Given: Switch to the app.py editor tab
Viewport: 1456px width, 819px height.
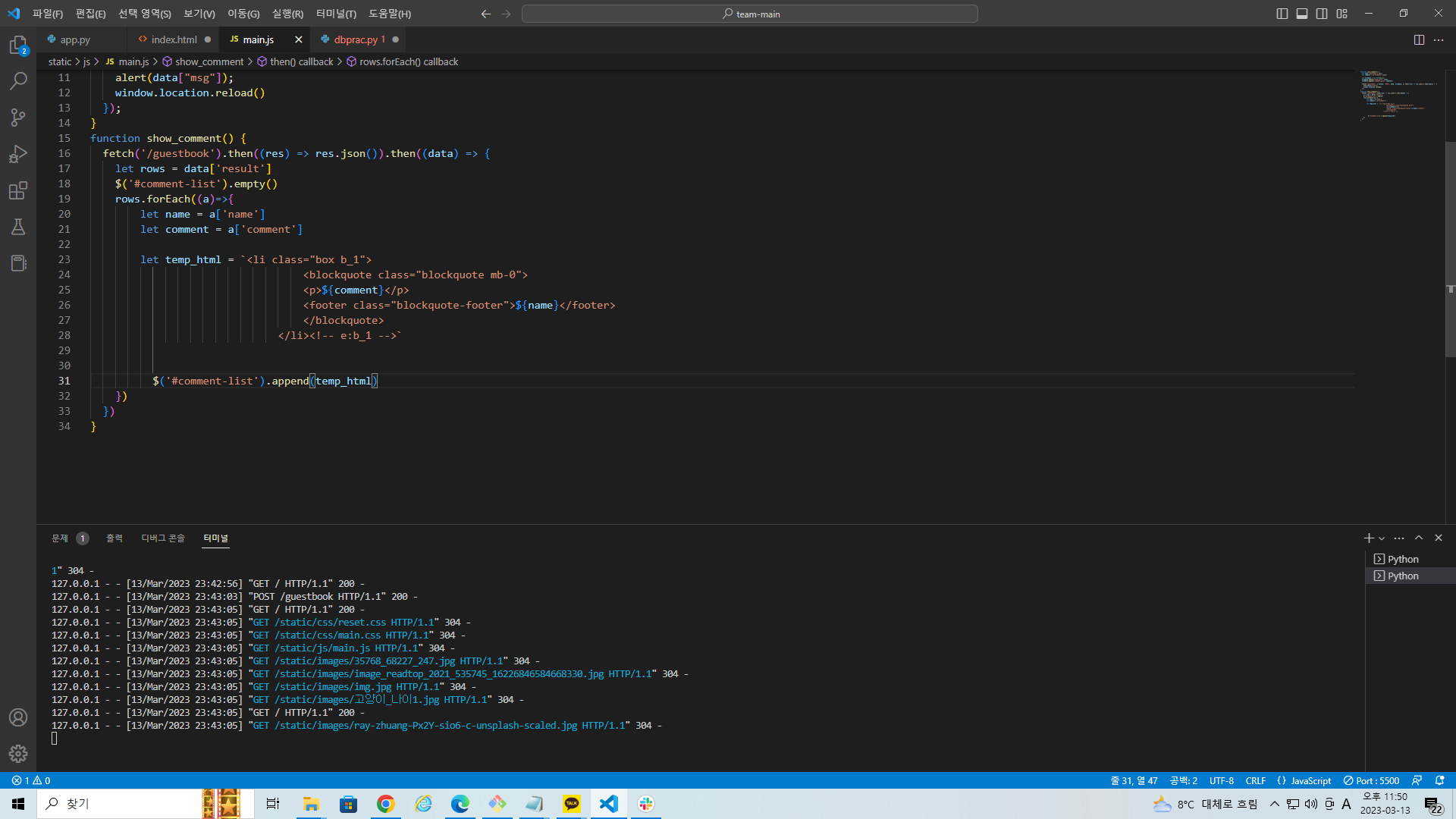Looking at the screenshot, I should pyautogui.click(x=75, y=39).
